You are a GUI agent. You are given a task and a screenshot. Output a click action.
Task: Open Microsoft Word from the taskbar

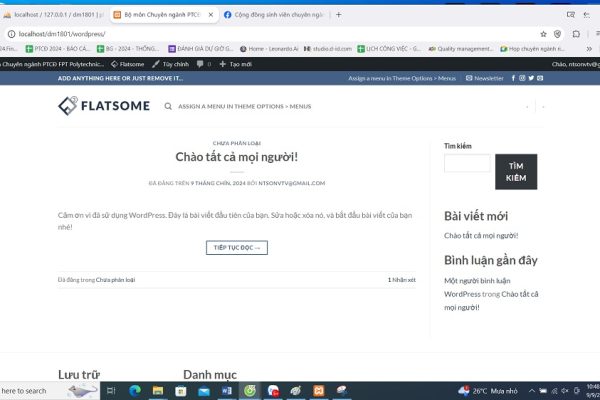coord(227,391)
